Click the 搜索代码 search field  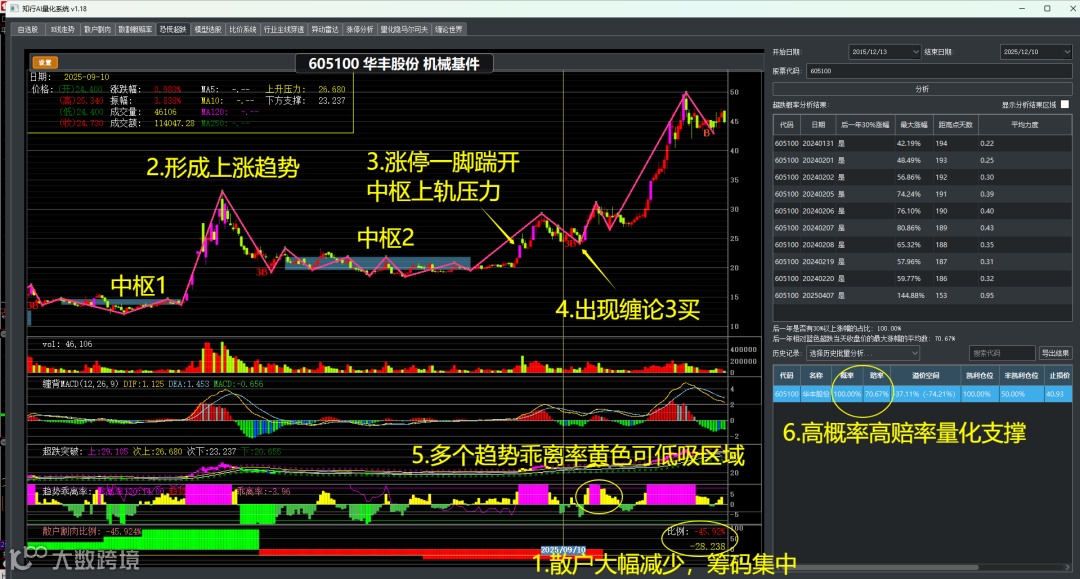[1002, 353]
